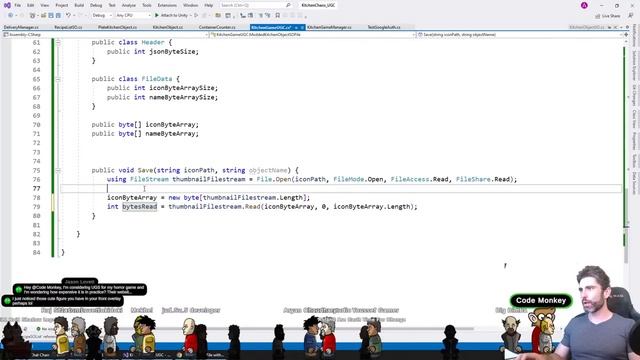Open the Save member navigation dropdown

pos(519,35)
